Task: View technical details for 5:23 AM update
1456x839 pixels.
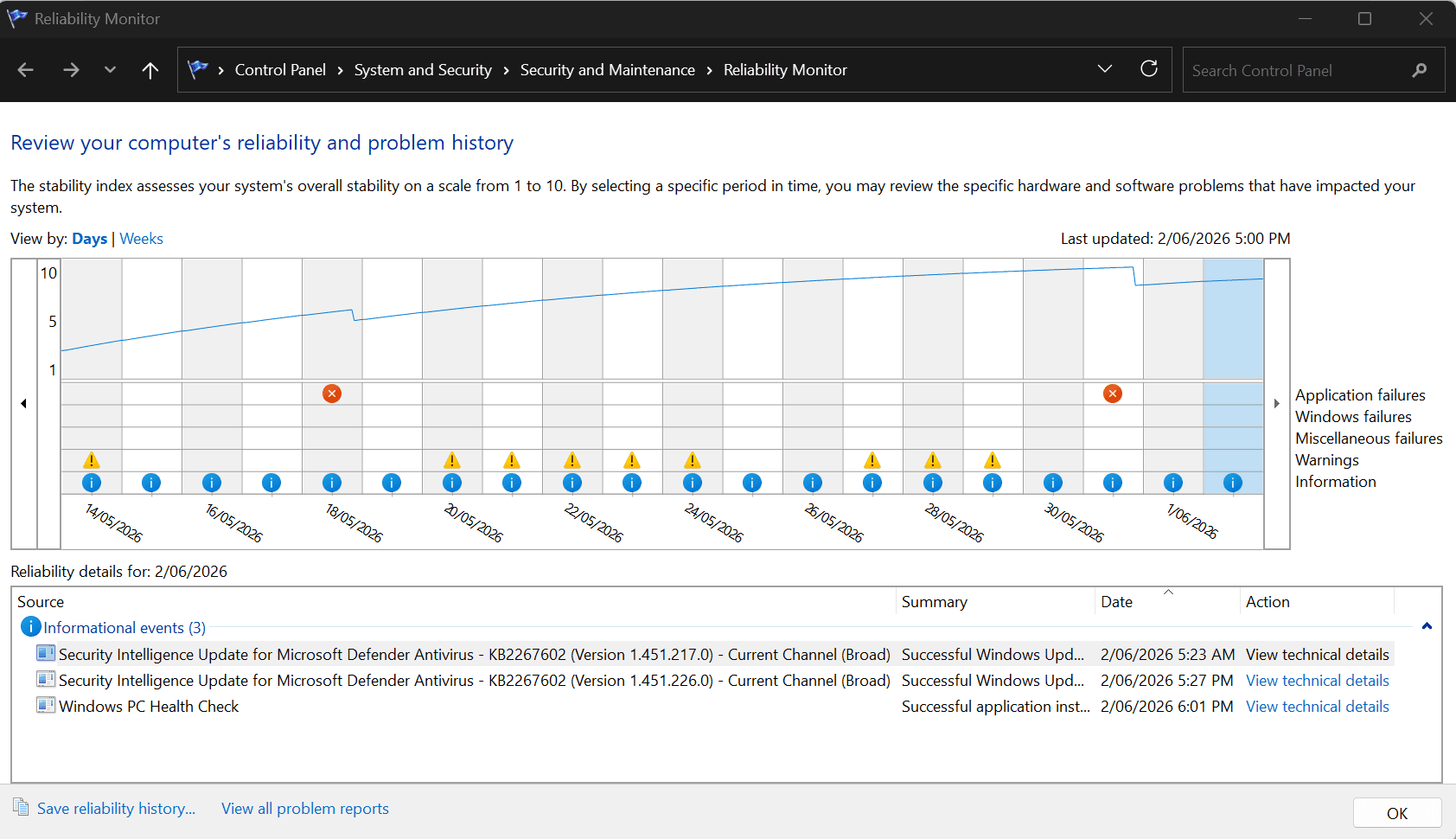Action: tap(1318, 655)
